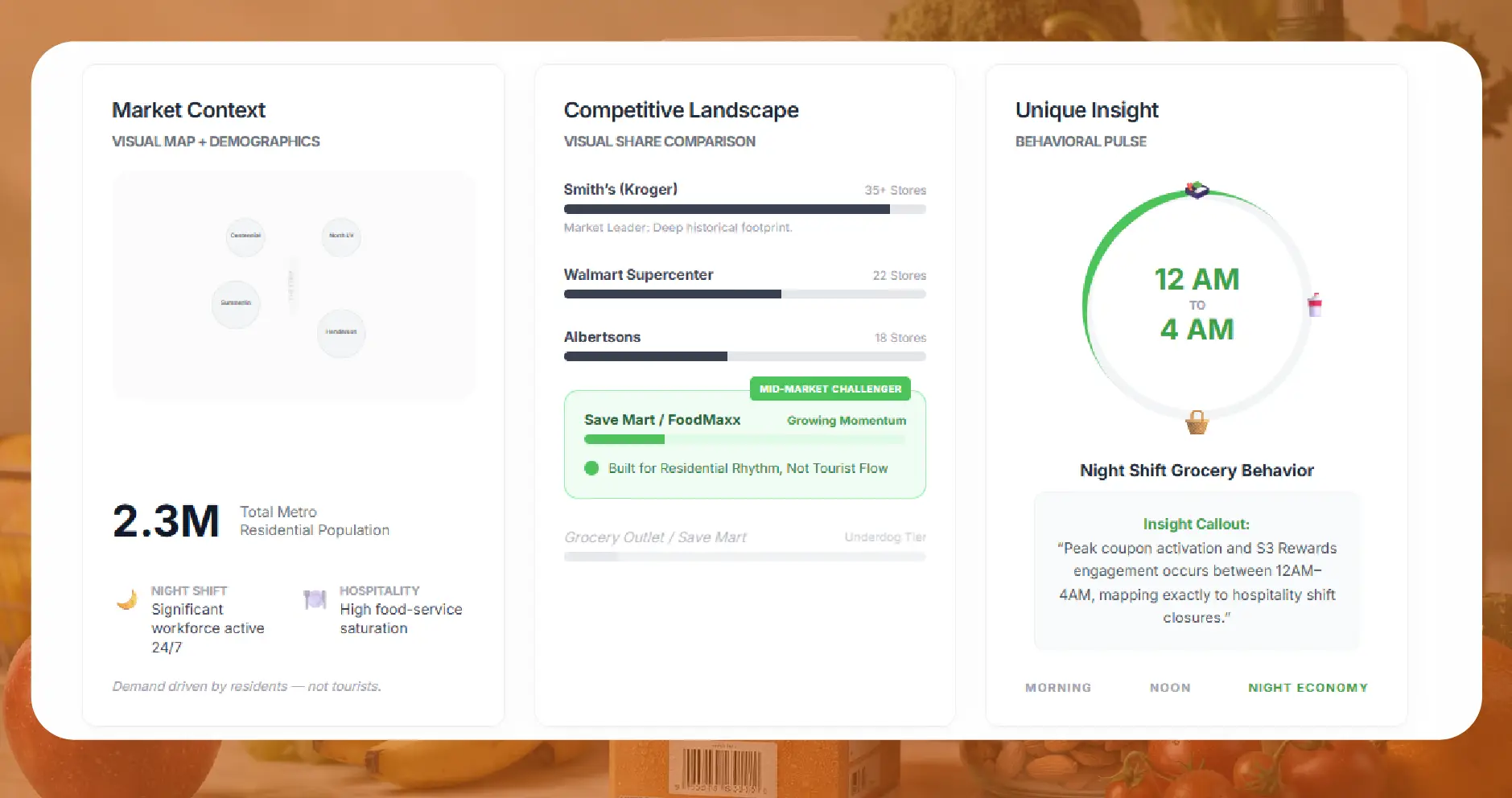Switch to the Noon tab
The height and width of the screenshot is (798, 1512).
coord(1170,688)
